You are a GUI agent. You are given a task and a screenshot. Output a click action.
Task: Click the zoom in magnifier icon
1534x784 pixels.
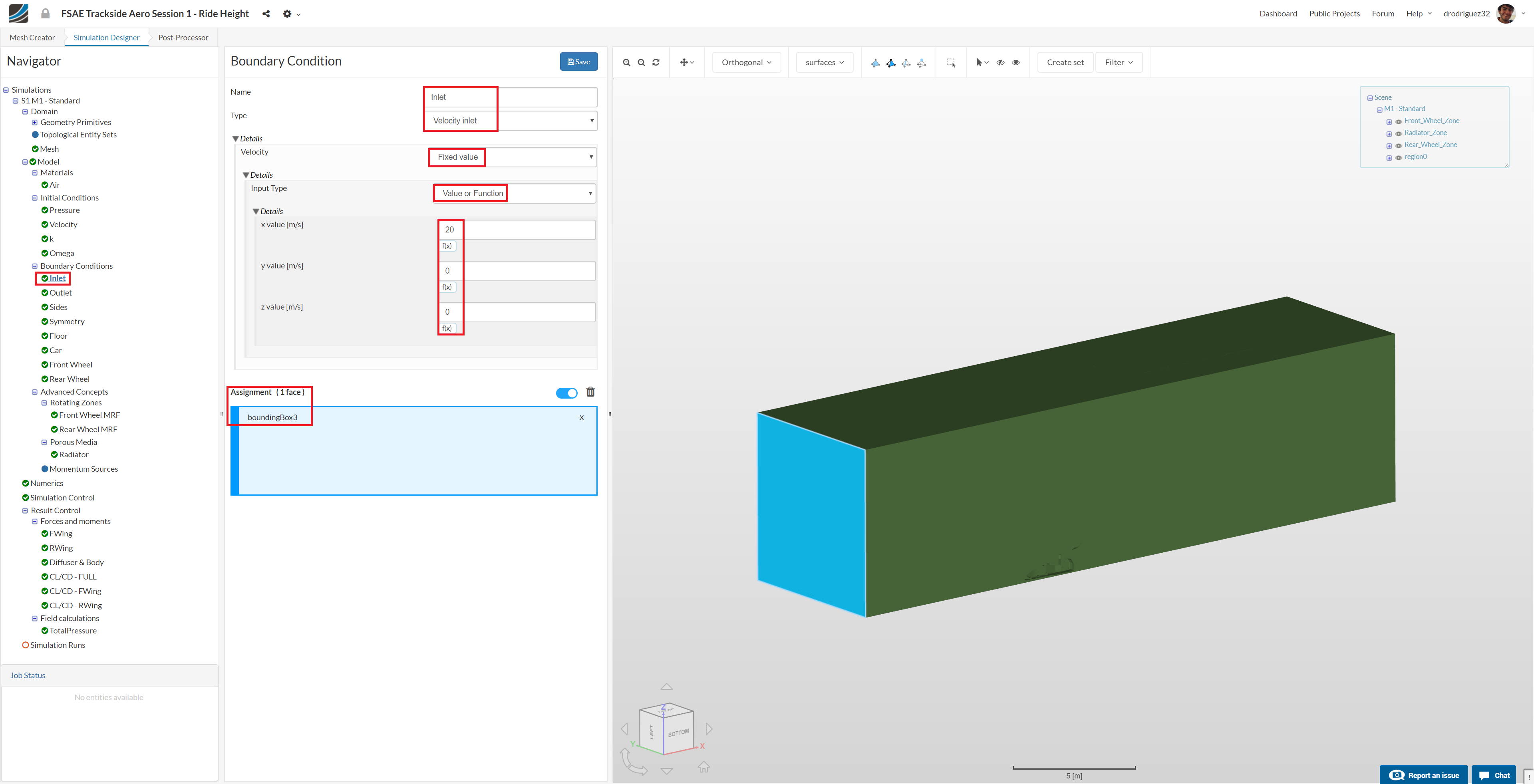click(x=626, y=63)
